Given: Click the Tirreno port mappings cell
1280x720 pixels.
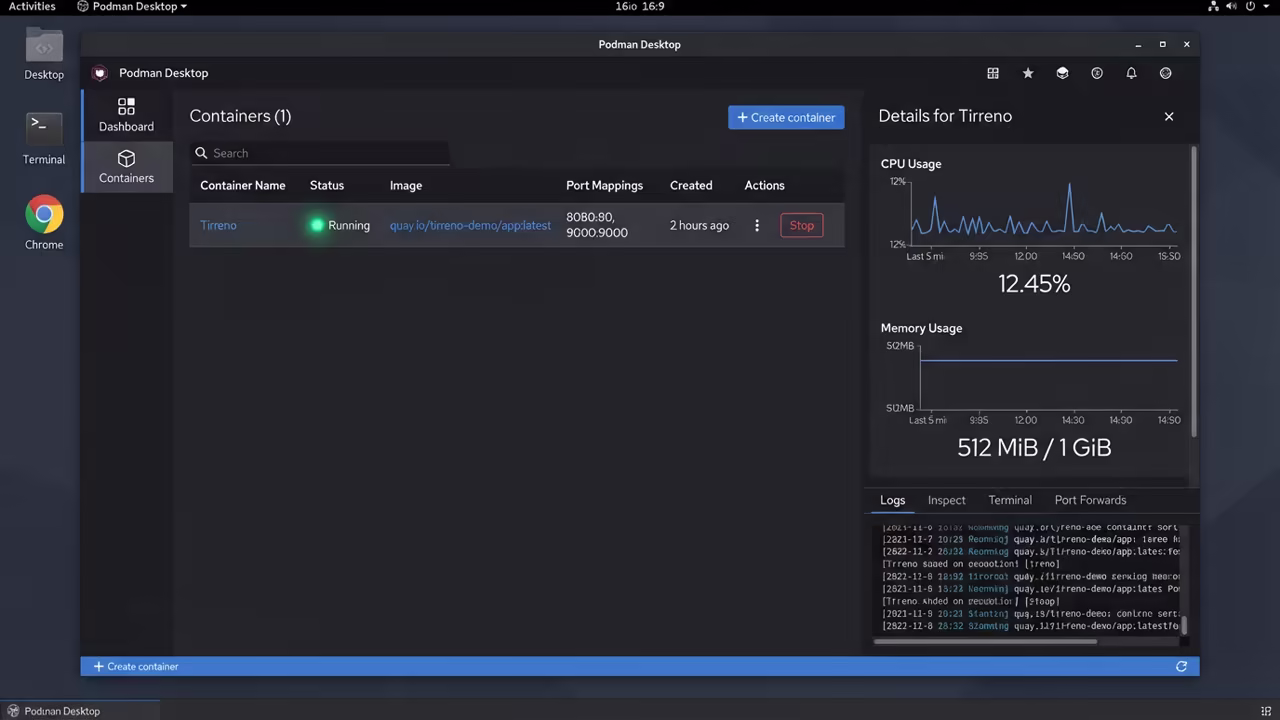Looking at the screenshot, I should tap(597, 225).
